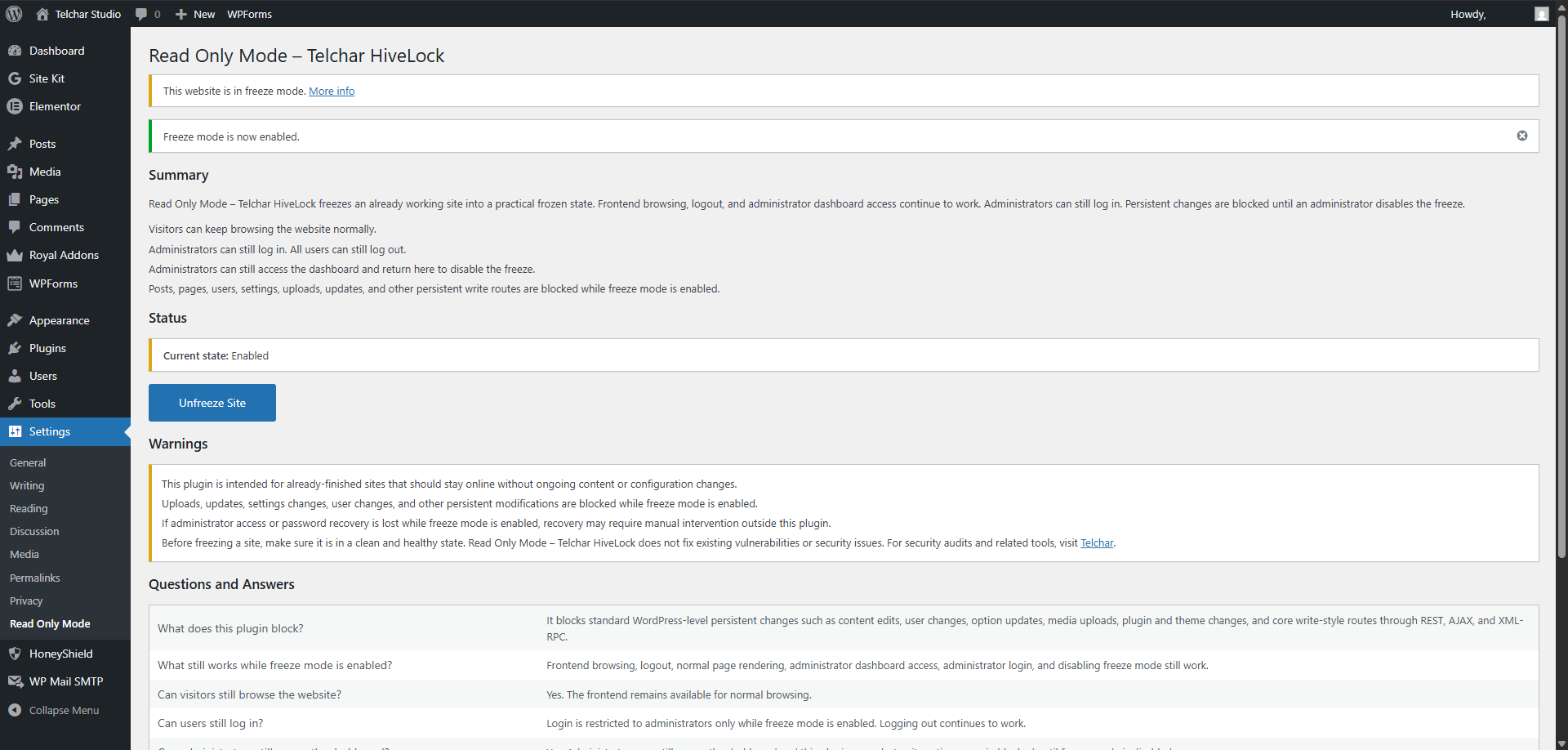Click the WordPress logo icon

click(14, 14)
